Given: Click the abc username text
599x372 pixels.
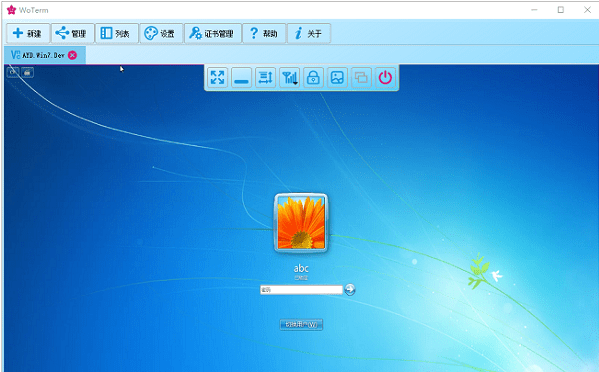Looking at the screenshot, I should [x=301, y=268].
